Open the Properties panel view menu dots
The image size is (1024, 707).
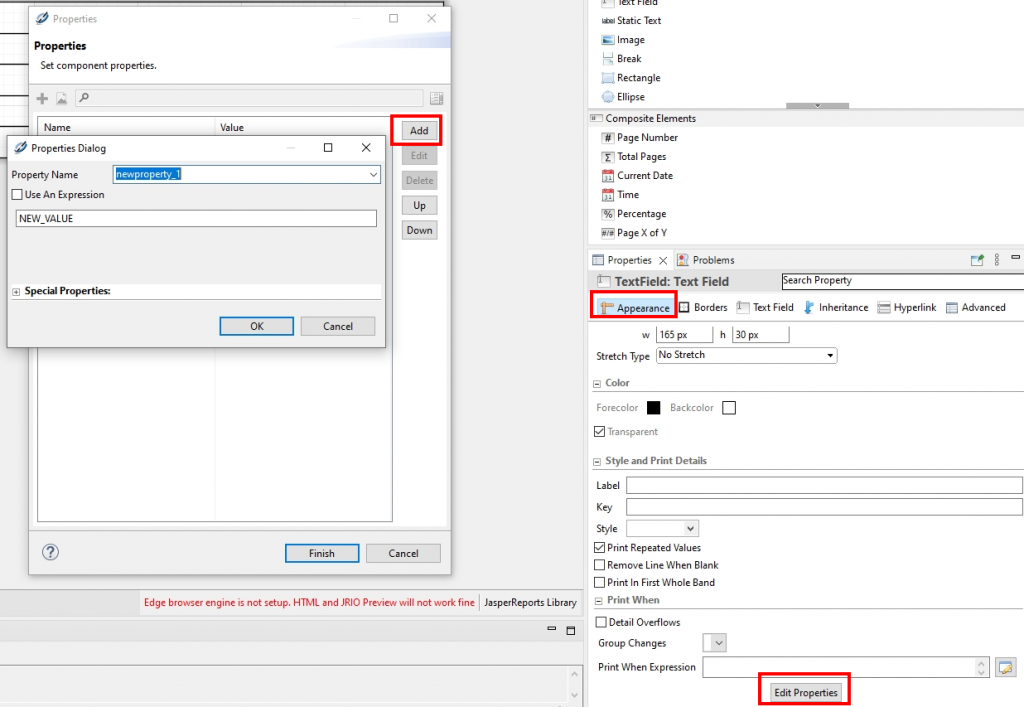click(997, 260)
